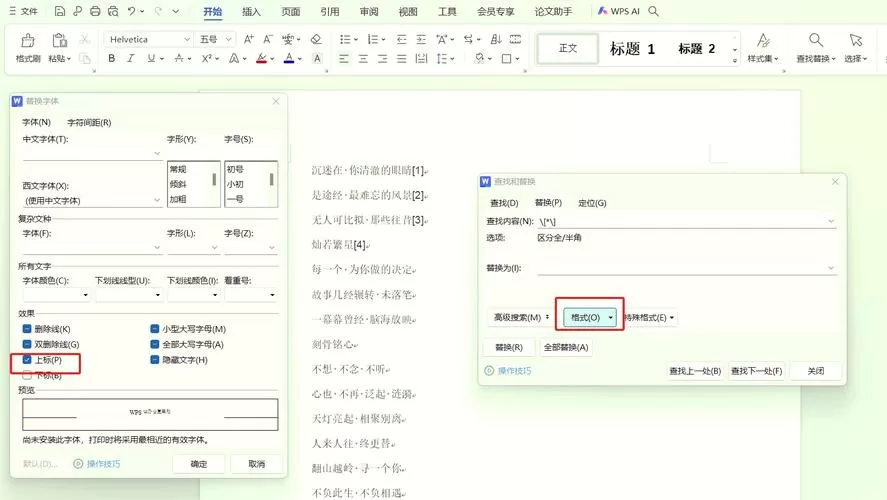Toggle the Double strikethrough (双删除线) checkbox
Viewport: 887px width, 500px height.
(27, 344)
